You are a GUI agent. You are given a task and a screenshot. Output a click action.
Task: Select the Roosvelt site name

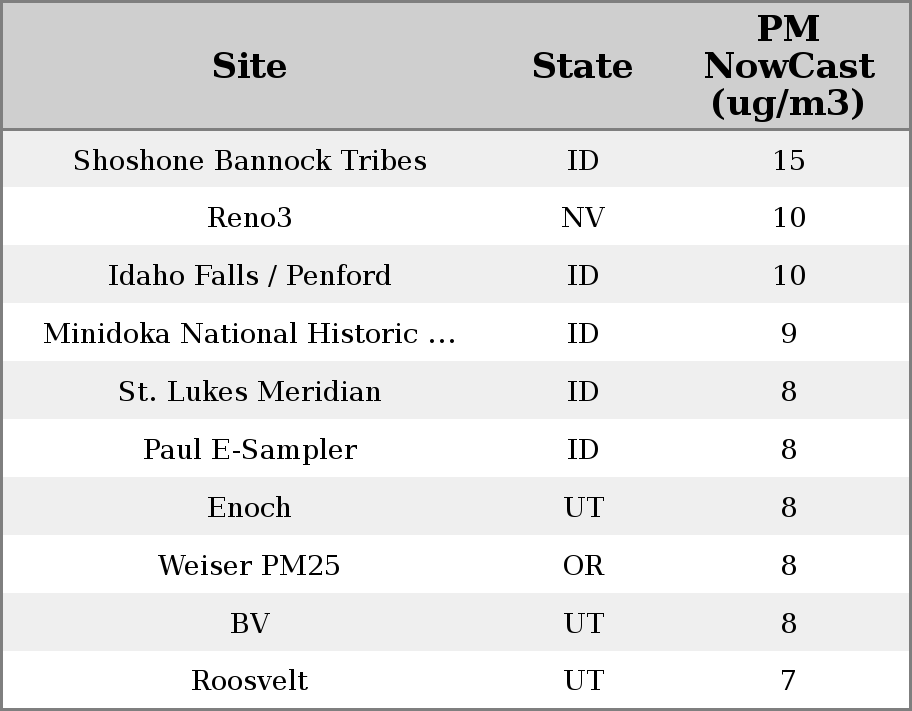(249, 681)
